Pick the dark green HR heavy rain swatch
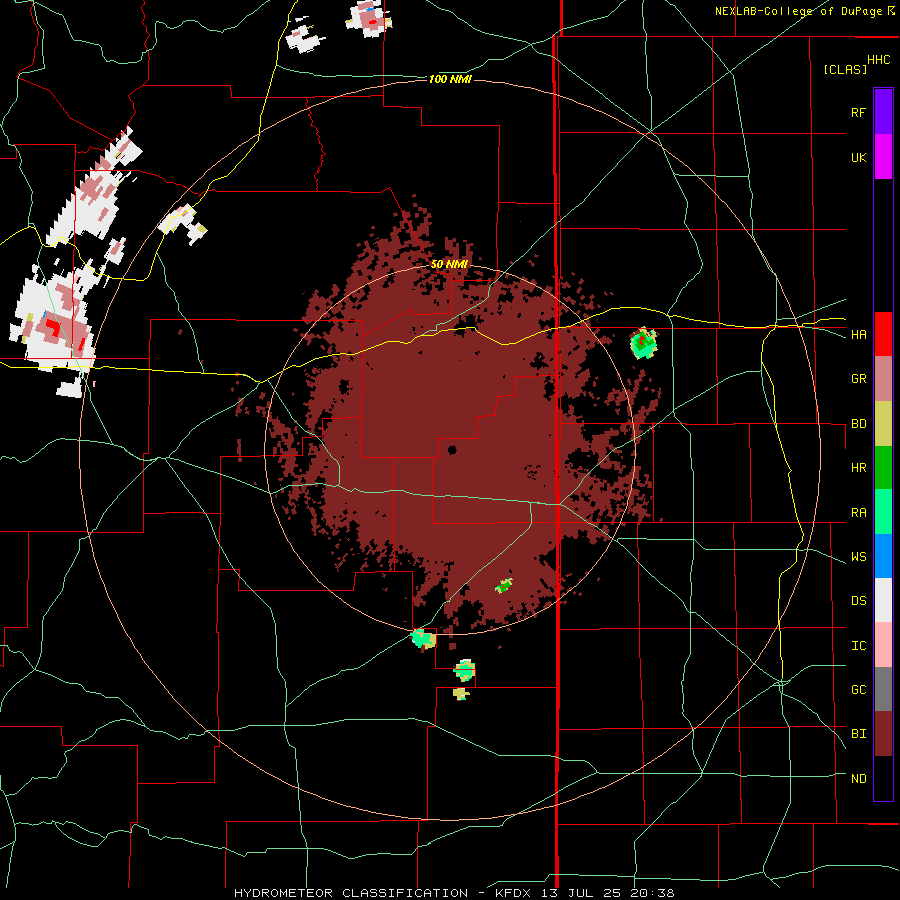The image size is (900, 900). 883,468
